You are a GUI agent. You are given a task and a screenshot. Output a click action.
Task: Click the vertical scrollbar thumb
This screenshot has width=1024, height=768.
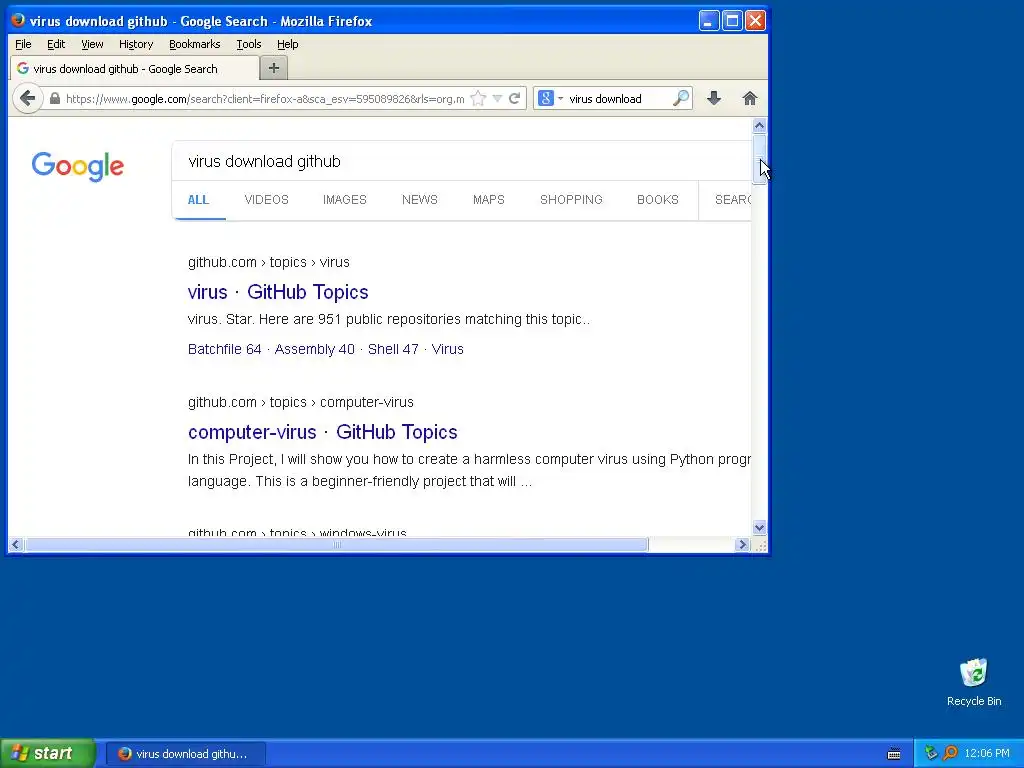pyautogui.click(x=759, y=159)
